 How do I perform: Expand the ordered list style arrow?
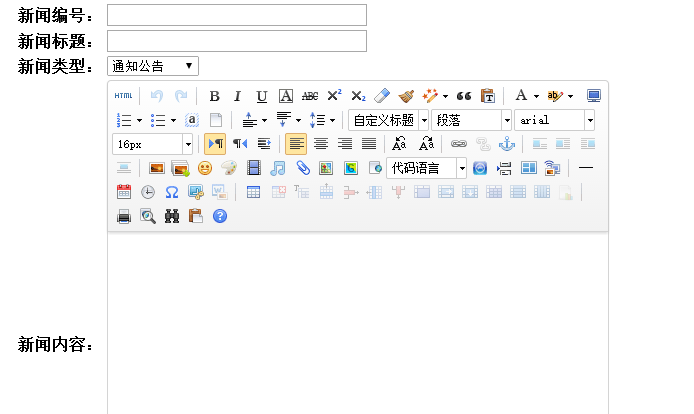click(x=139, y=120)
